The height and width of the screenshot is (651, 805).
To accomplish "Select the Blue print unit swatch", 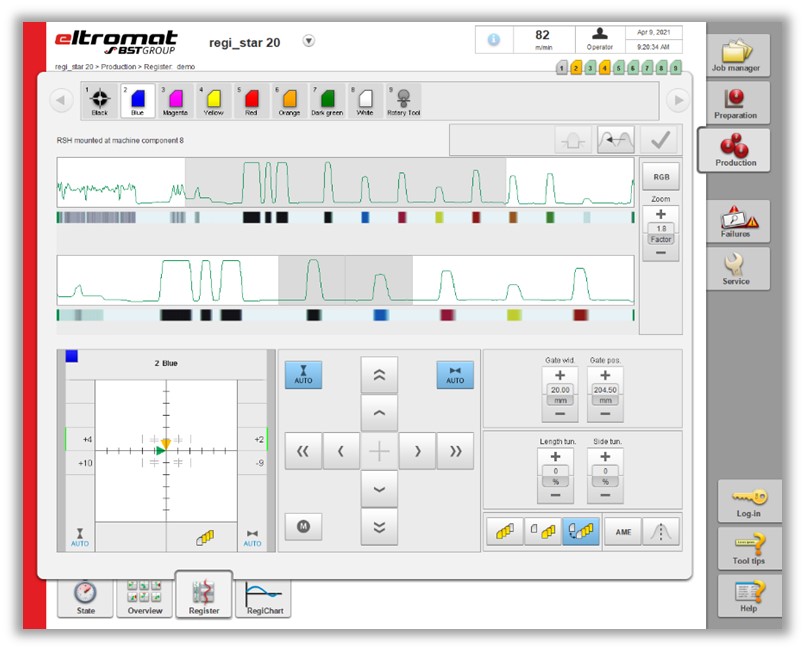I will coord(138,101).
